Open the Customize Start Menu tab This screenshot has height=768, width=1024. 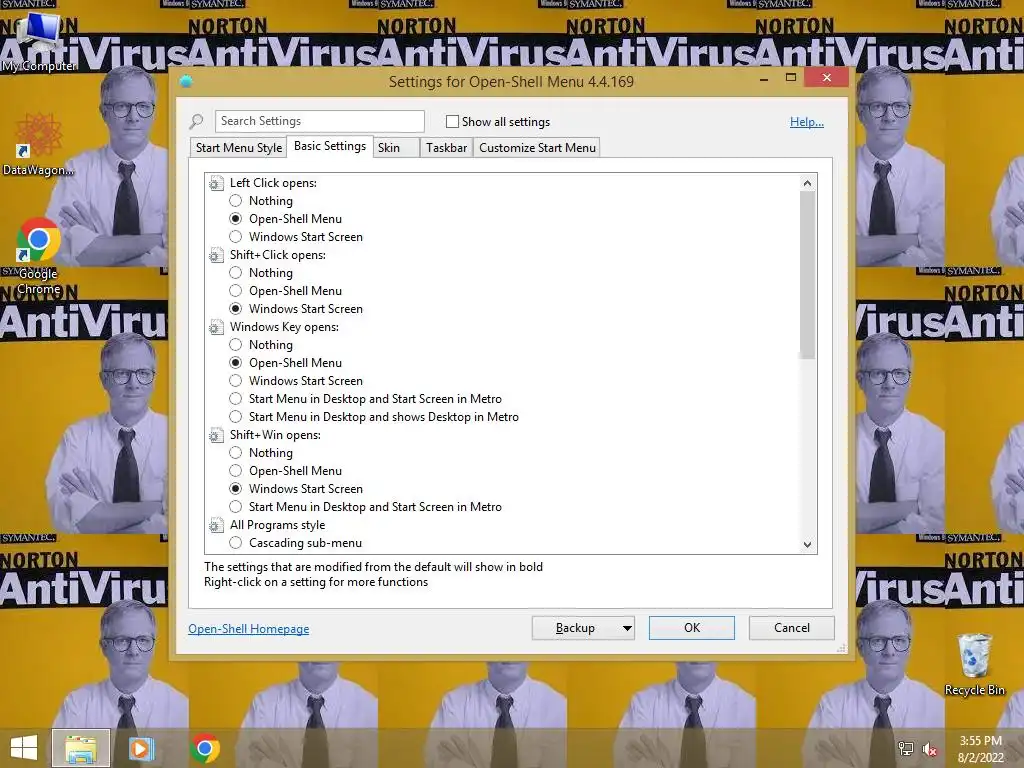[537, 148]
